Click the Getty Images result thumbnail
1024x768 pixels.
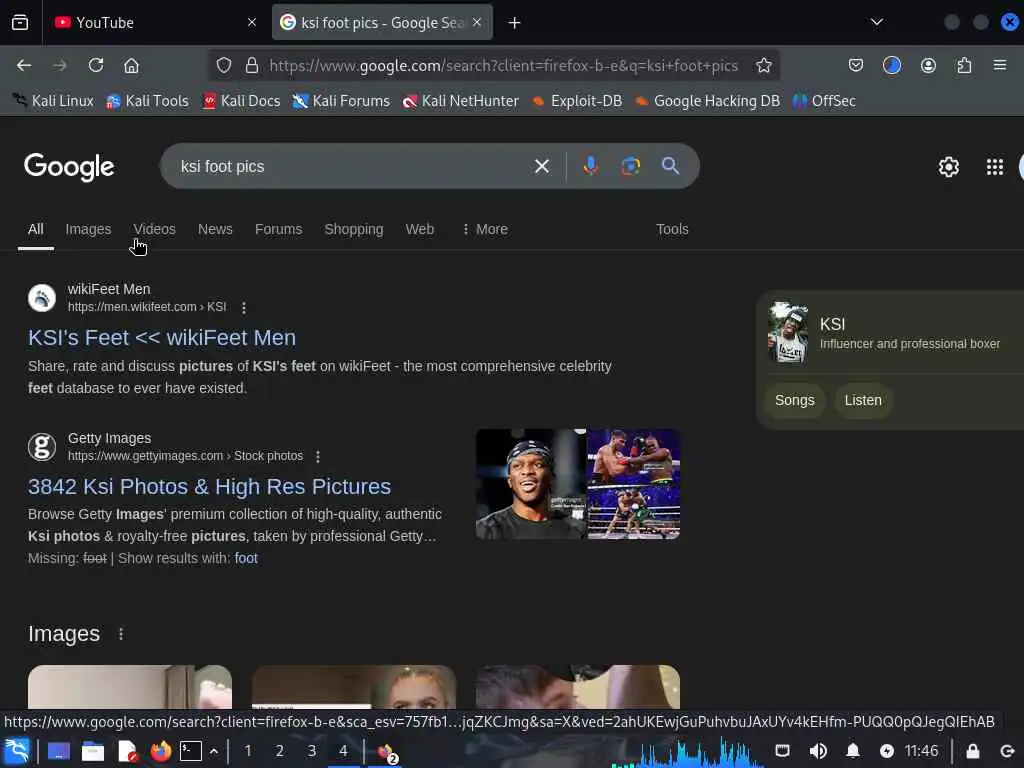click(578, 484)
